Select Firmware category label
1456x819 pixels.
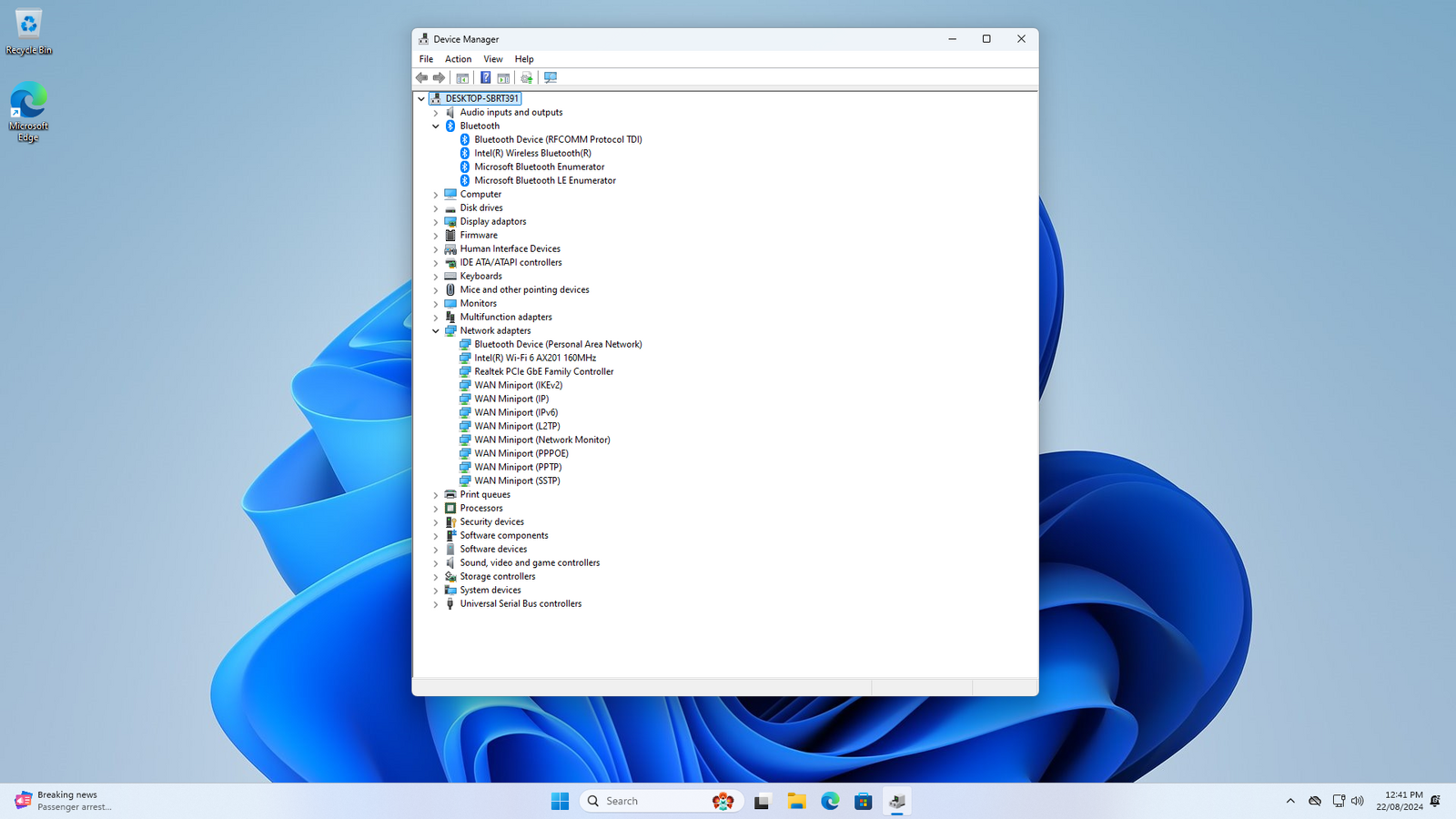(x=479, y=235)
